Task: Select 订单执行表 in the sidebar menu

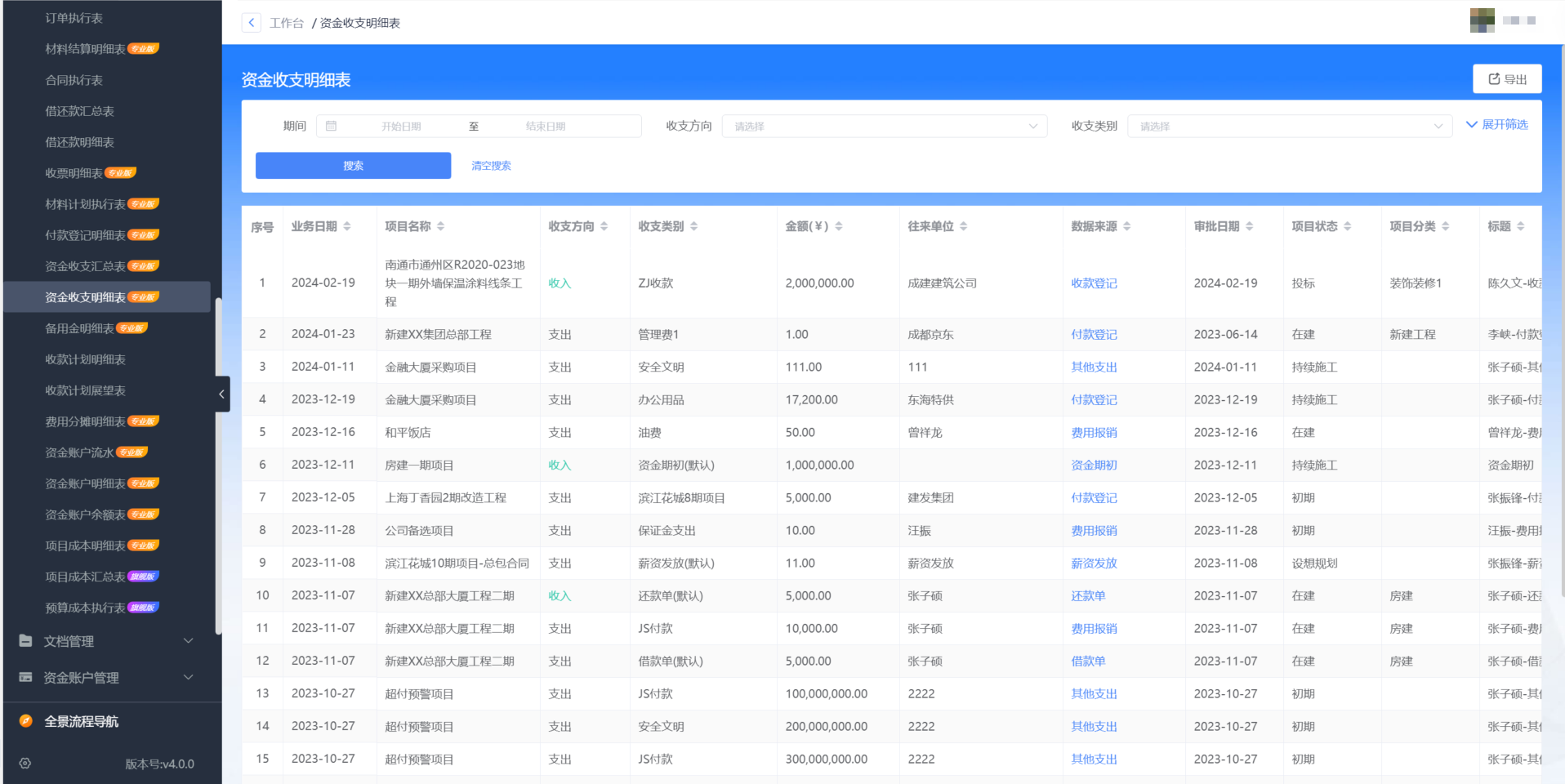Action: click(73, 17)
